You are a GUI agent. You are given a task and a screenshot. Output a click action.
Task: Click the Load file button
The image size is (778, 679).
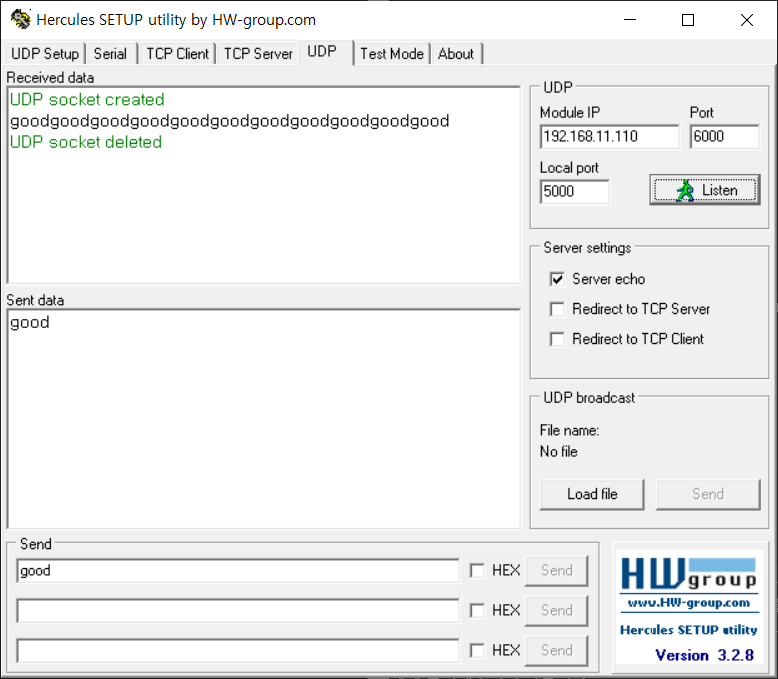pyautogui.click(x=592, y=494)
